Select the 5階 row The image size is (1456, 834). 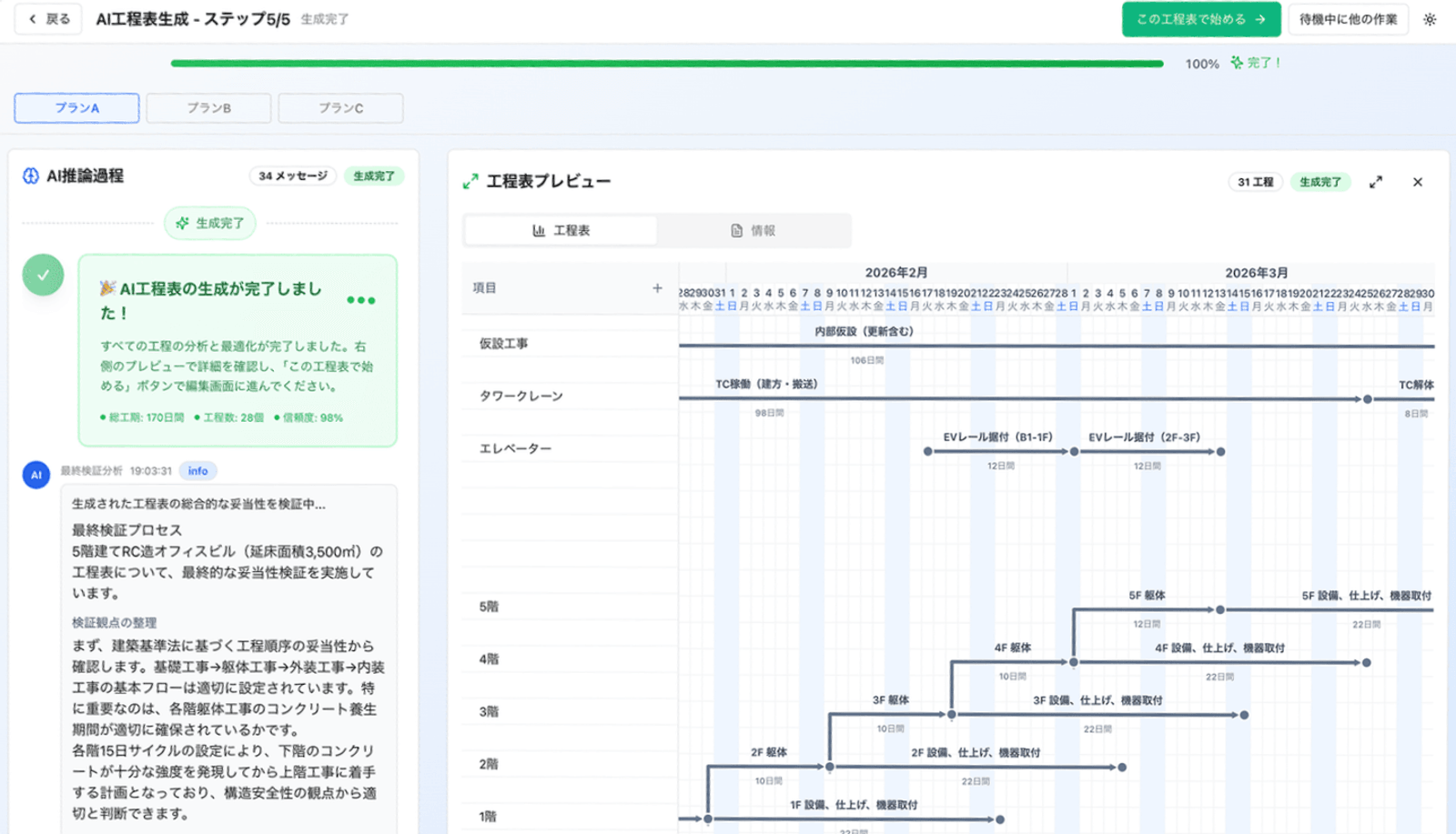(x=570, y=607)
